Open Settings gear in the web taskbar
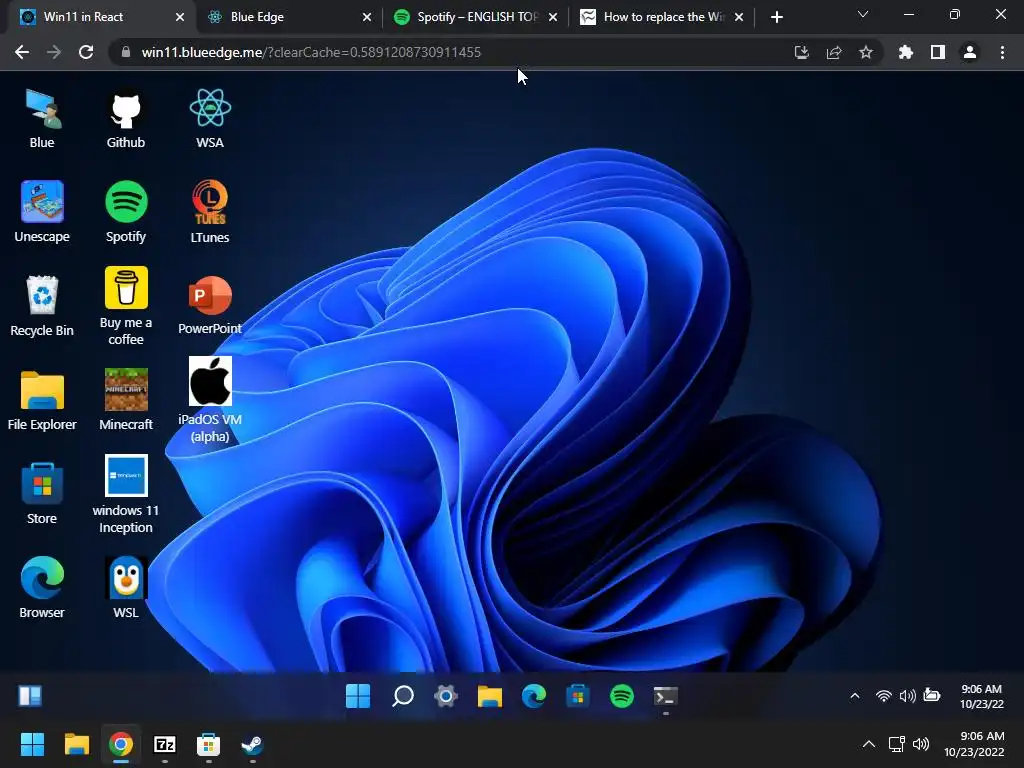The image size is (1024, 768). pos(446,696)
